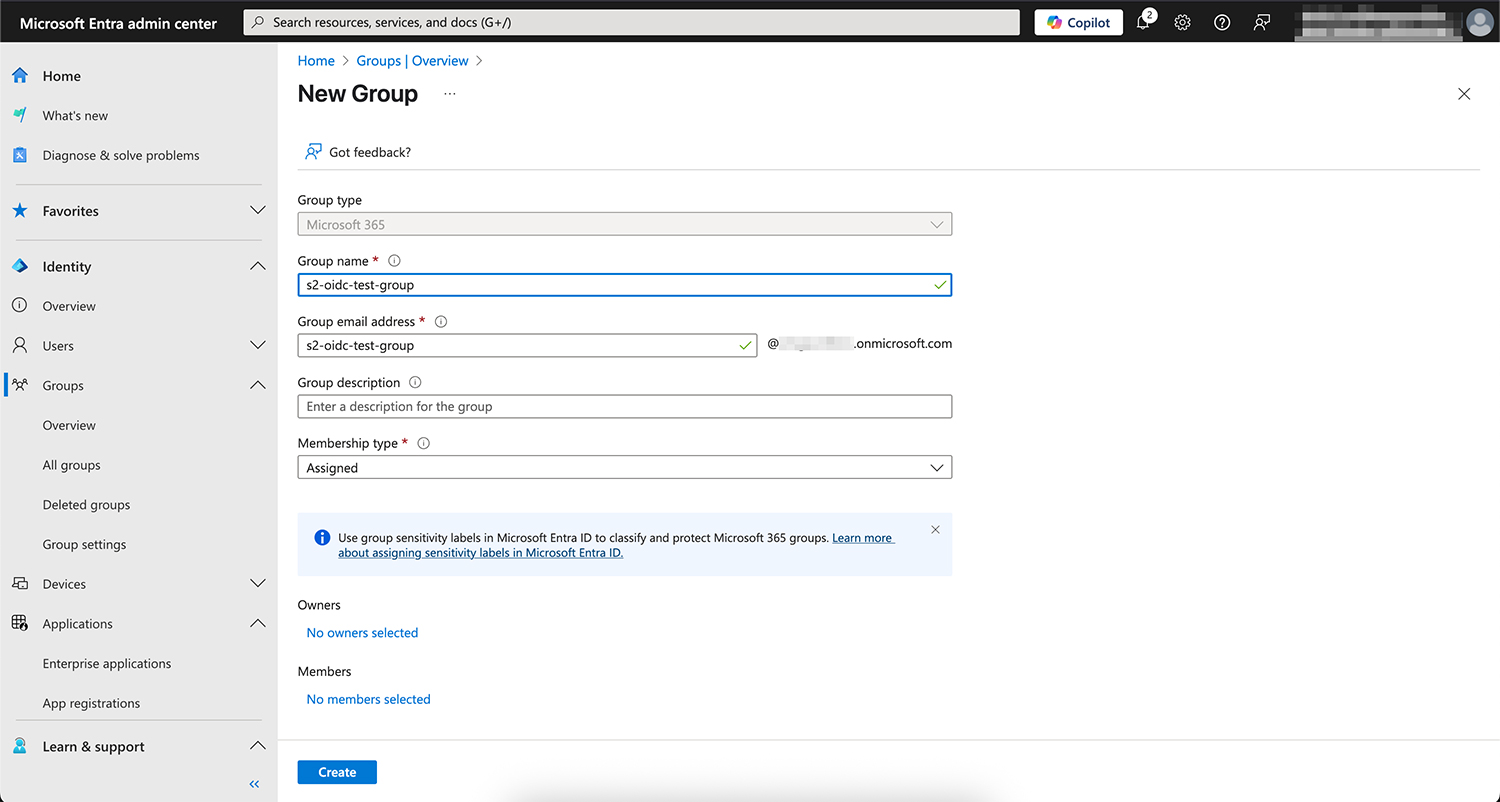Expand the Favorites section
Screen dimensions: 1500x802
point(257,211)
